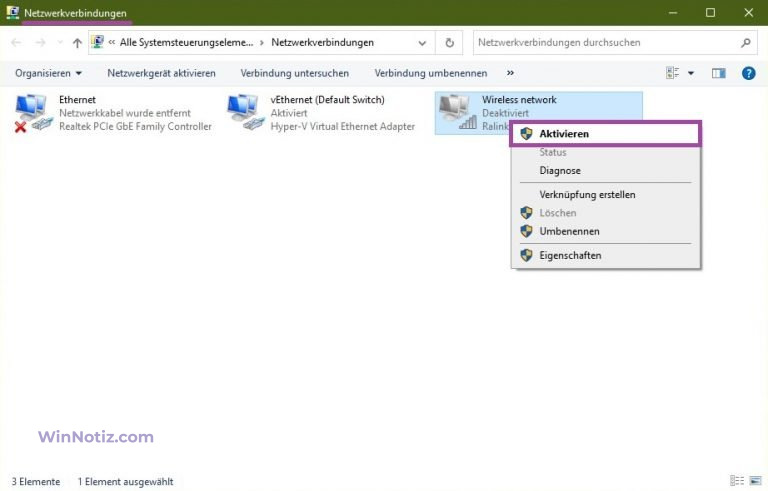Click the Wireless network adapter icon
This screenshot has width=768, height=491.
458,112
